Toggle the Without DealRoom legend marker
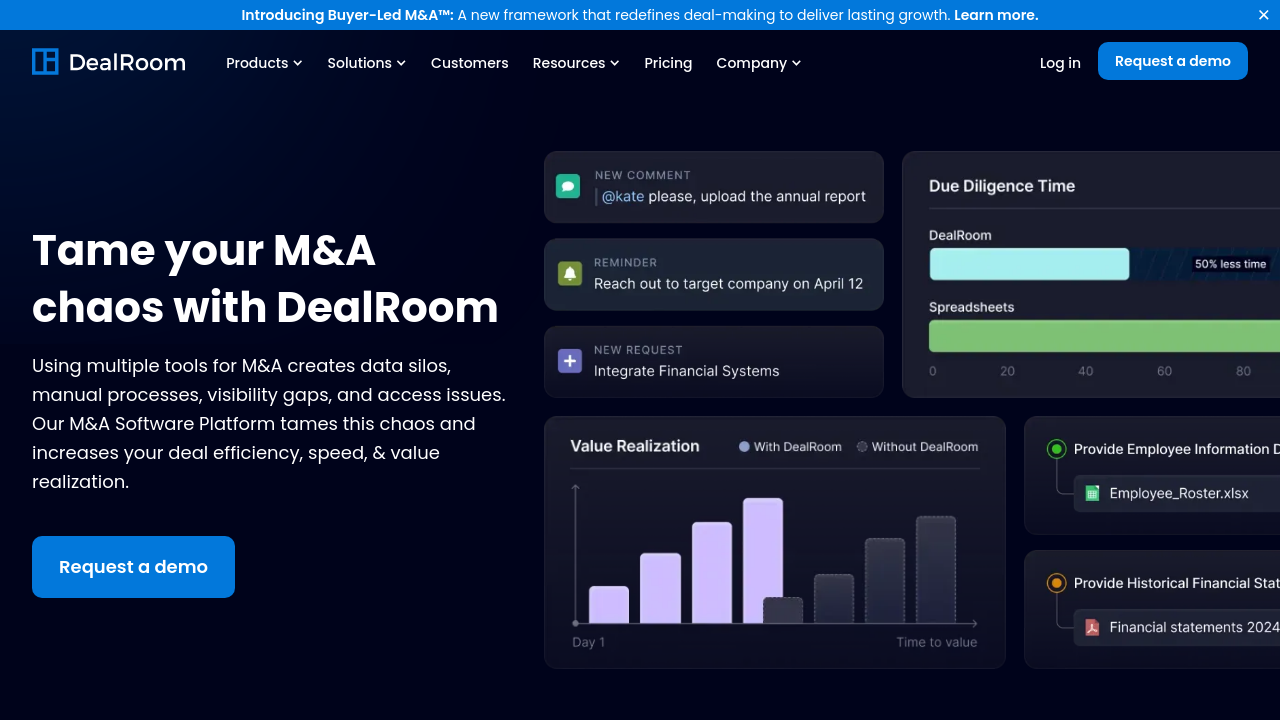Viewport: 1280px width, 720px height. 862,447
